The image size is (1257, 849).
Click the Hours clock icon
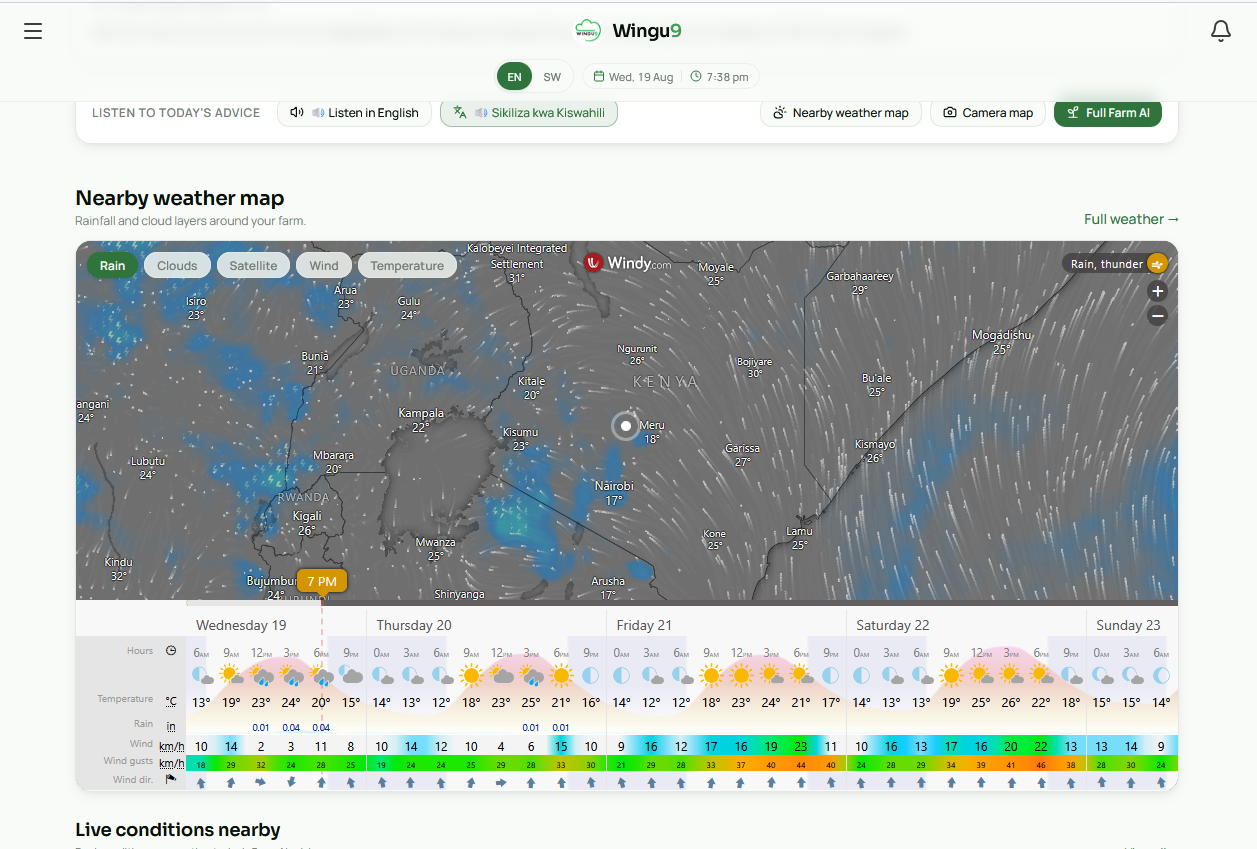171,650
